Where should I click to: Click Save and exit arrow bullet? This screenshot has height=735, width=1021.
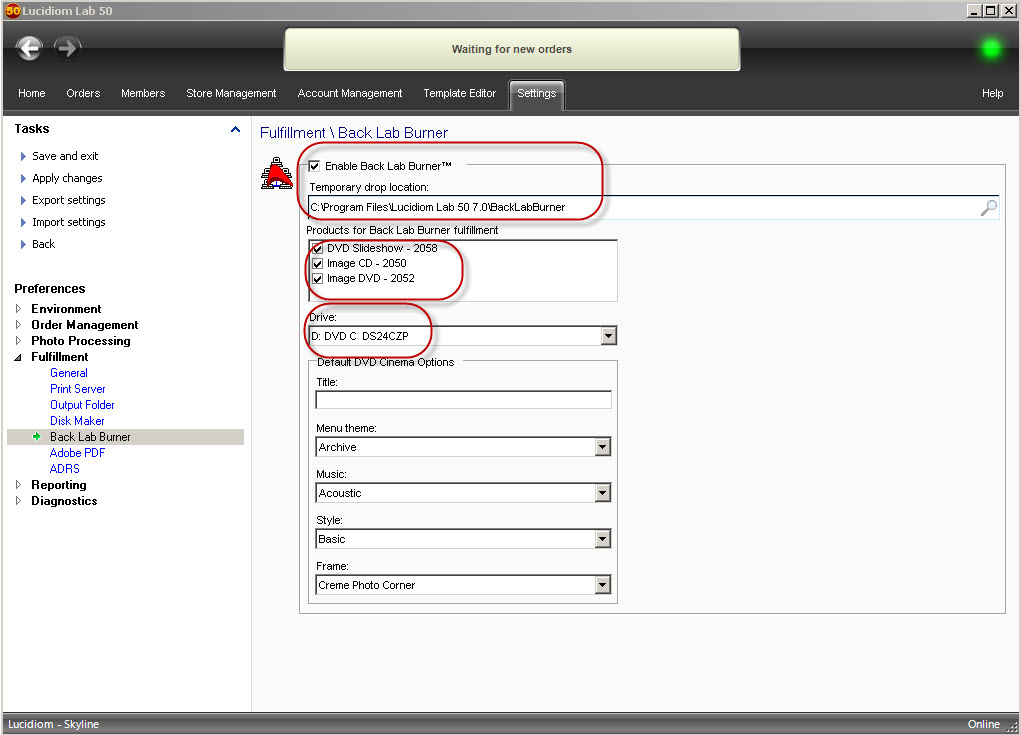coord(23,156)
